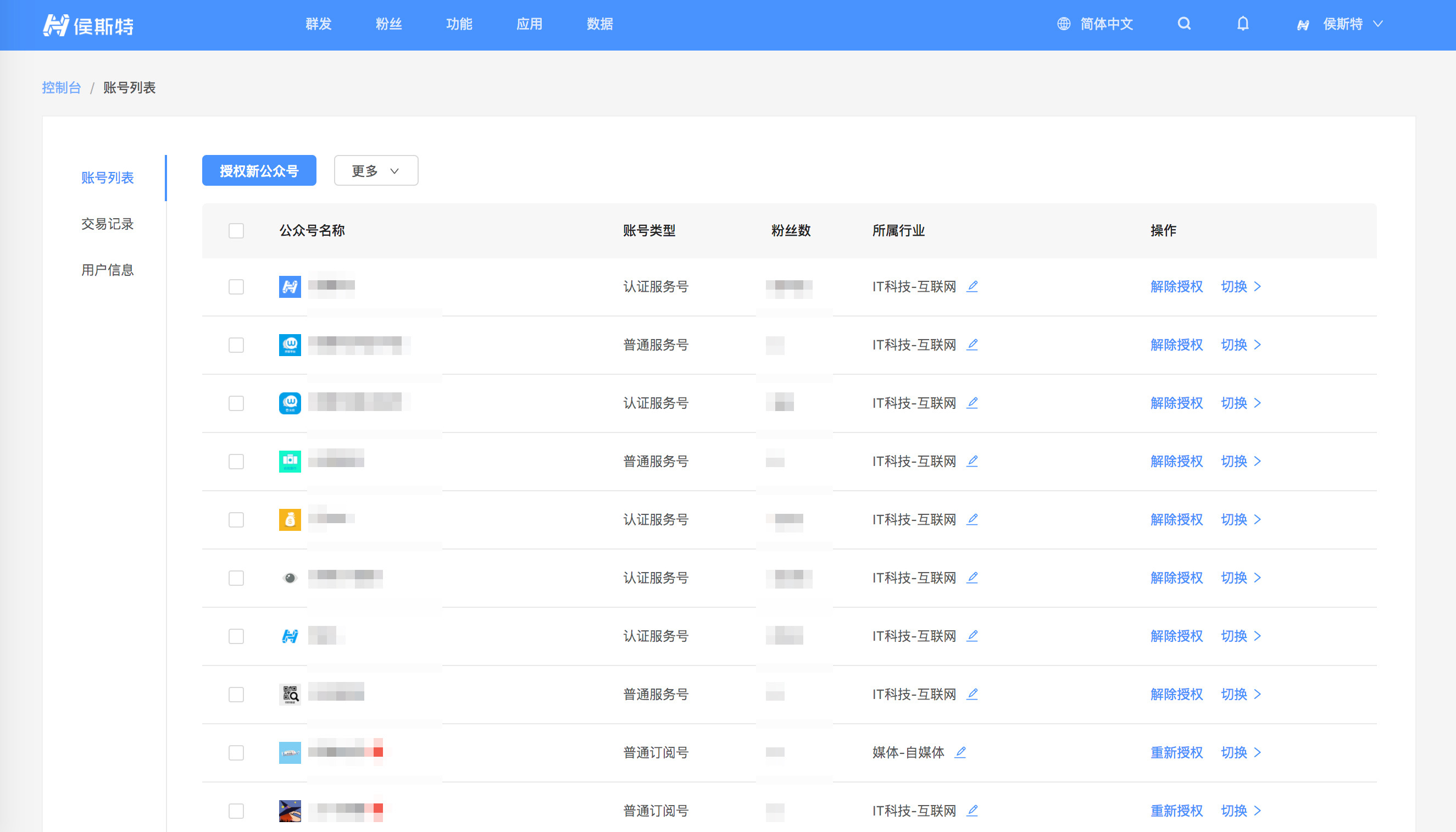Go to 控制台 breadcrumb link

point(61,87)
